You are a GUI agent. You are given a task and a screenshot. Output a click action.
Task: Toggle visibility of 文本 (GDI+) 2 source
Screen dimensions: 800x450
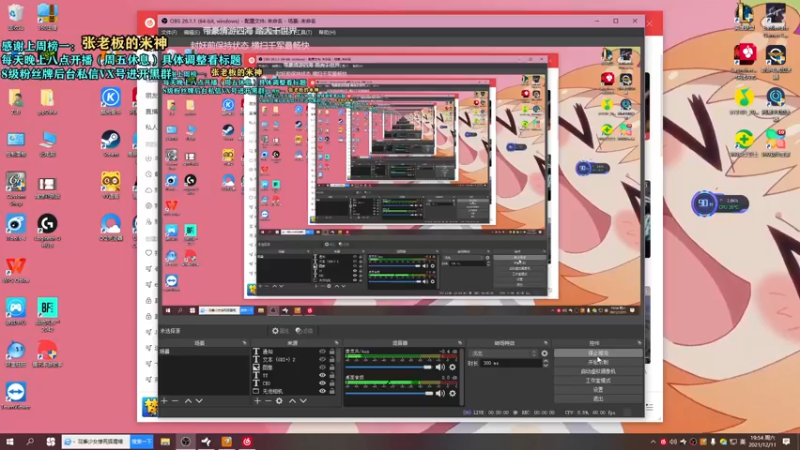322,359
